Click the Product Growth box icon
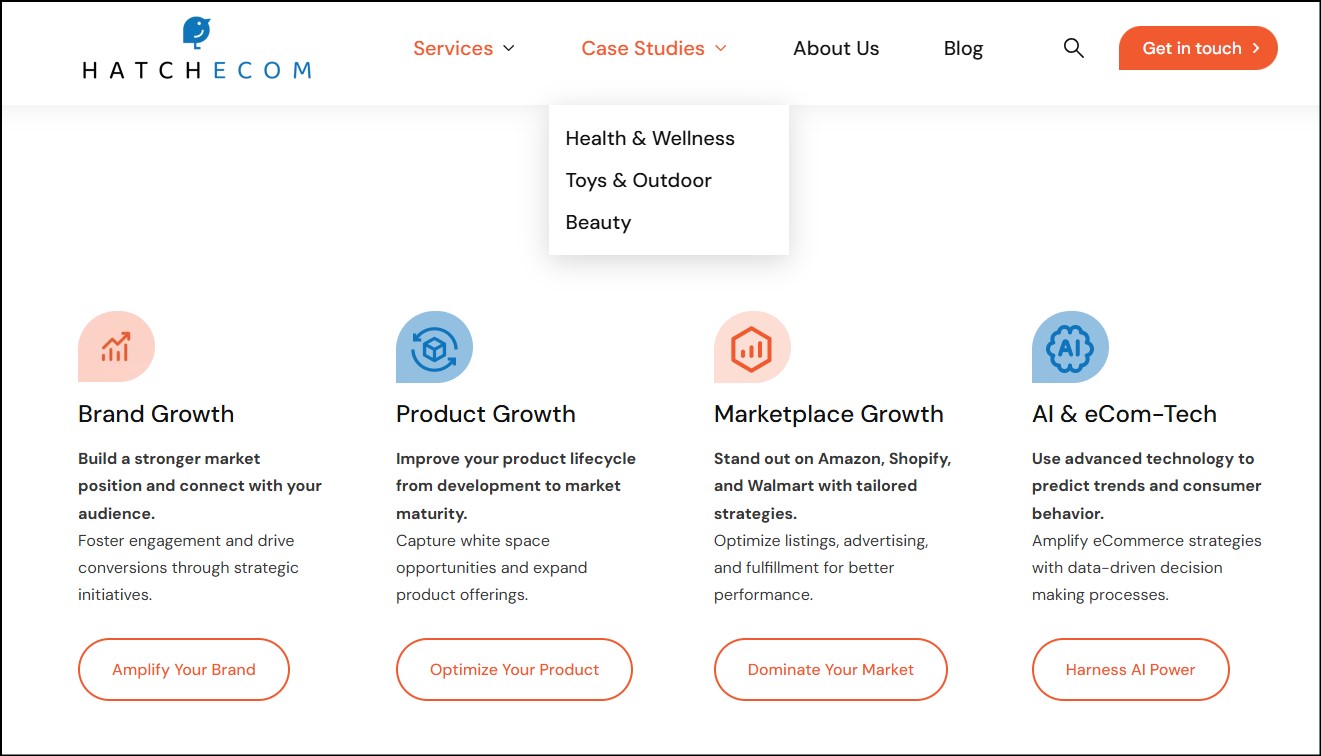This screenshot has height=756, width=1321. pos(434,347)
